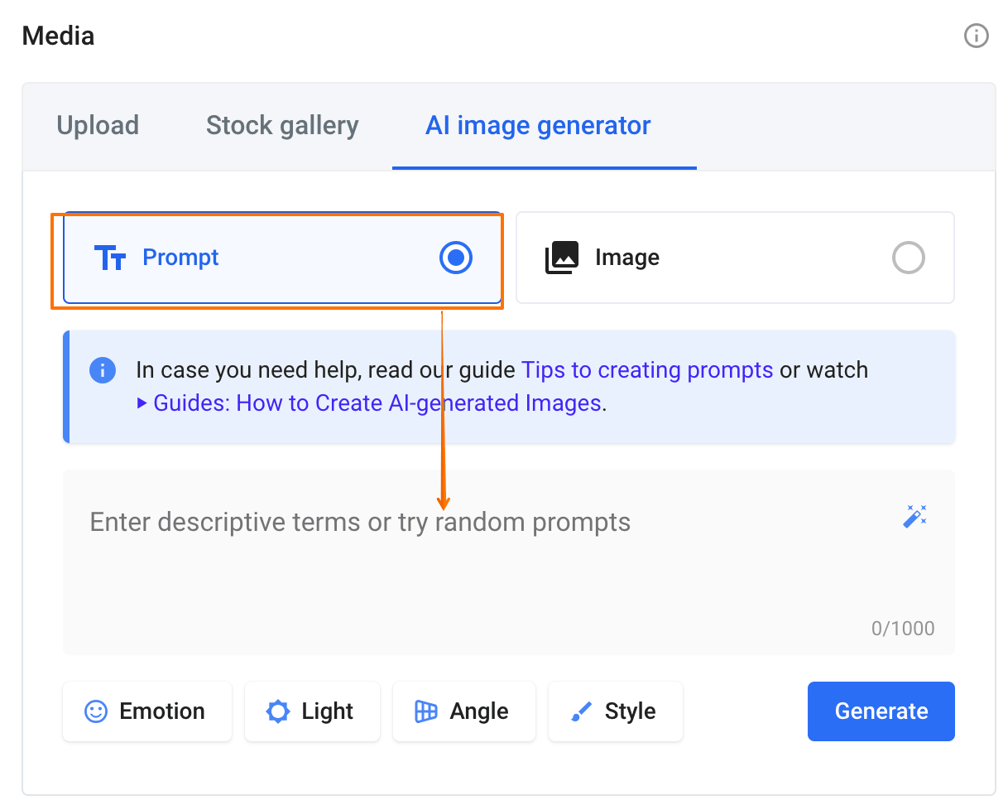Image resolution: width=1008 pixels, height=810 pixels.
Task: Click the sun icon on the Light button
Action: point(278,711)
